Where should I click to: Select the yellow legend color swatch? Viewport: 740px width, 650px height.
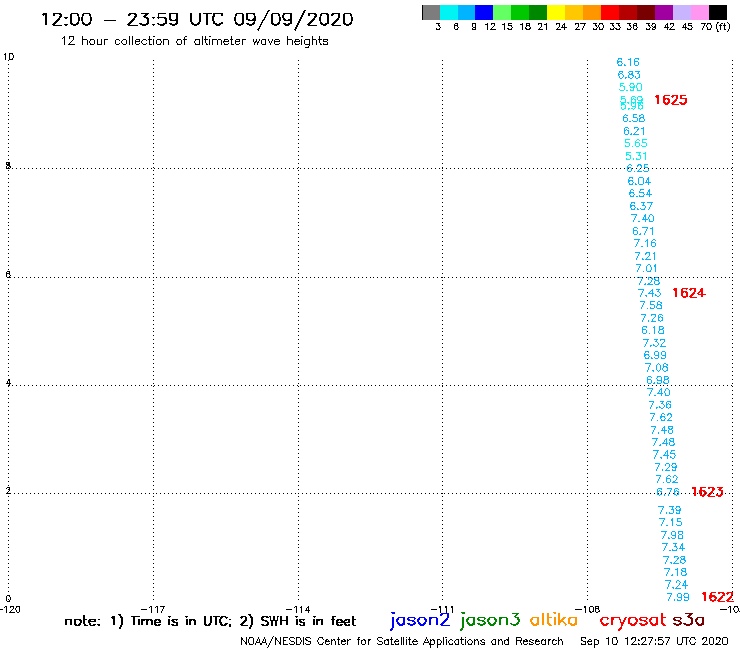(x=556, y=12)
